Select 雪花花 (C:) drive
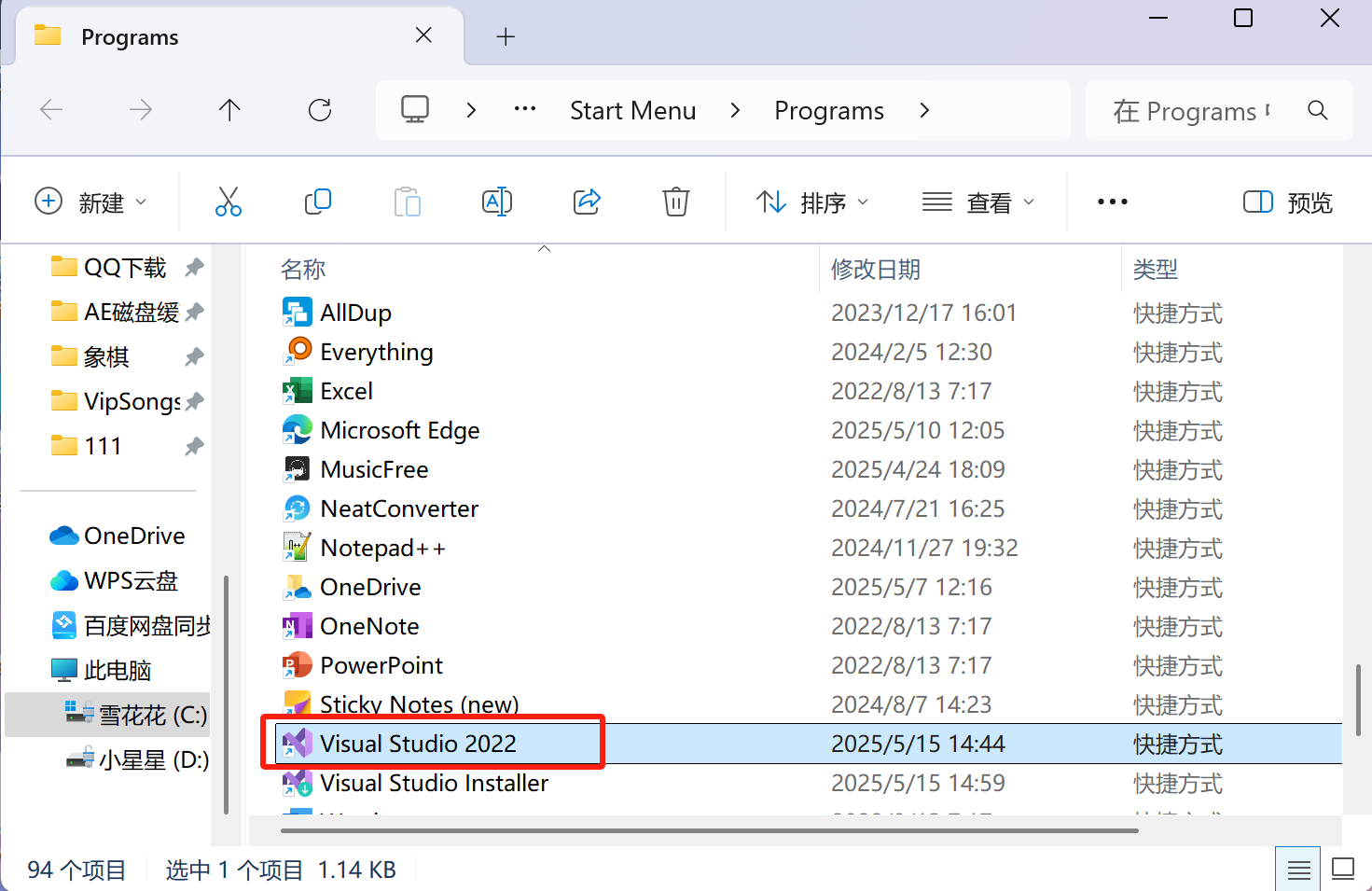 coord(108,715)
